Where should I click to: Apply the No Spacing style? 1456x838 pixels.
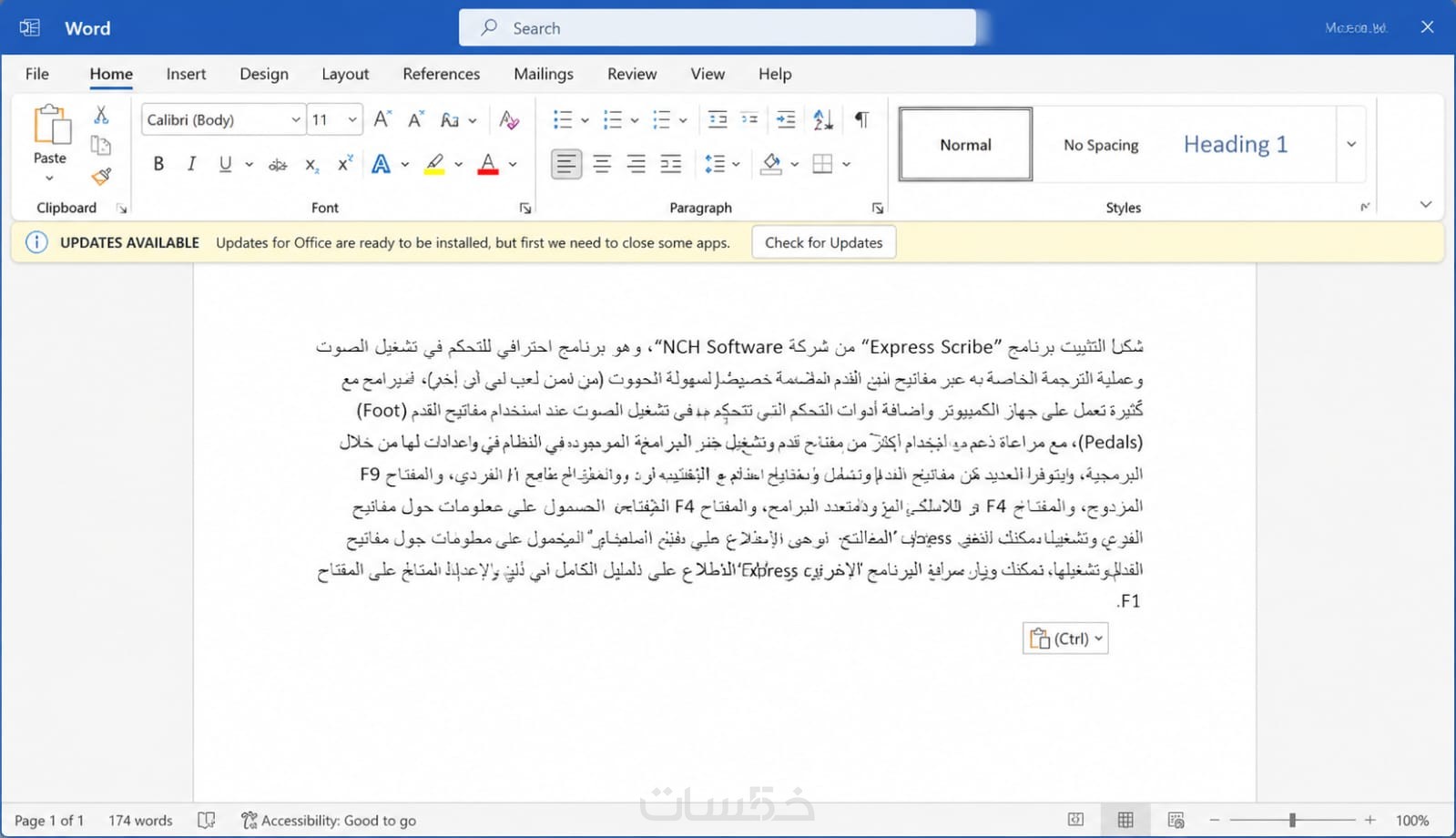pyautogui.click(x=1101, y=144)
